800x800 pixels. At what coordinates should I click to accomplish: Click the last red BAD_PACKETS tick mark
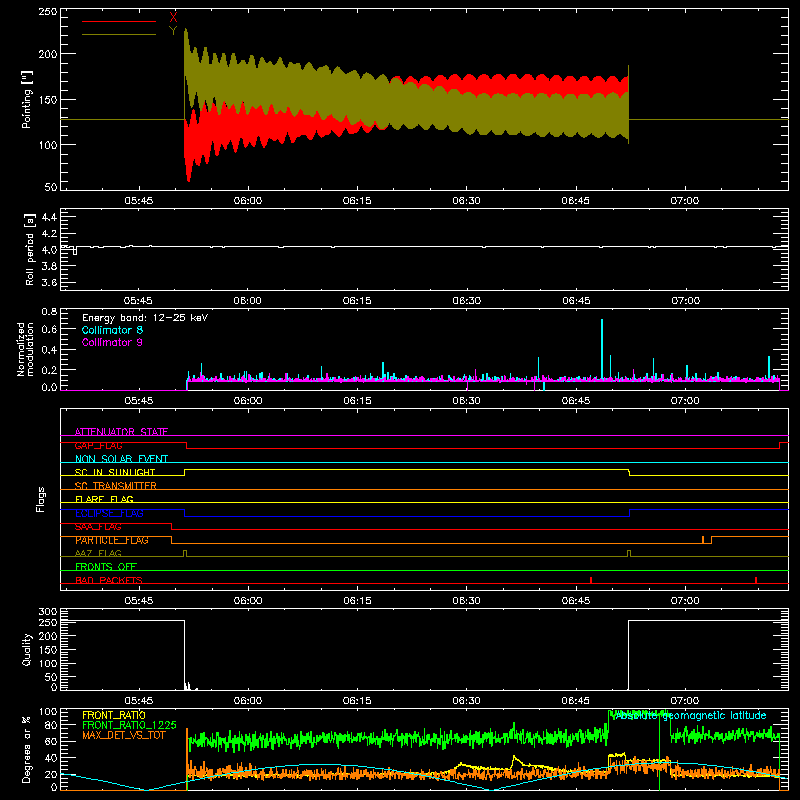point(756,580)
